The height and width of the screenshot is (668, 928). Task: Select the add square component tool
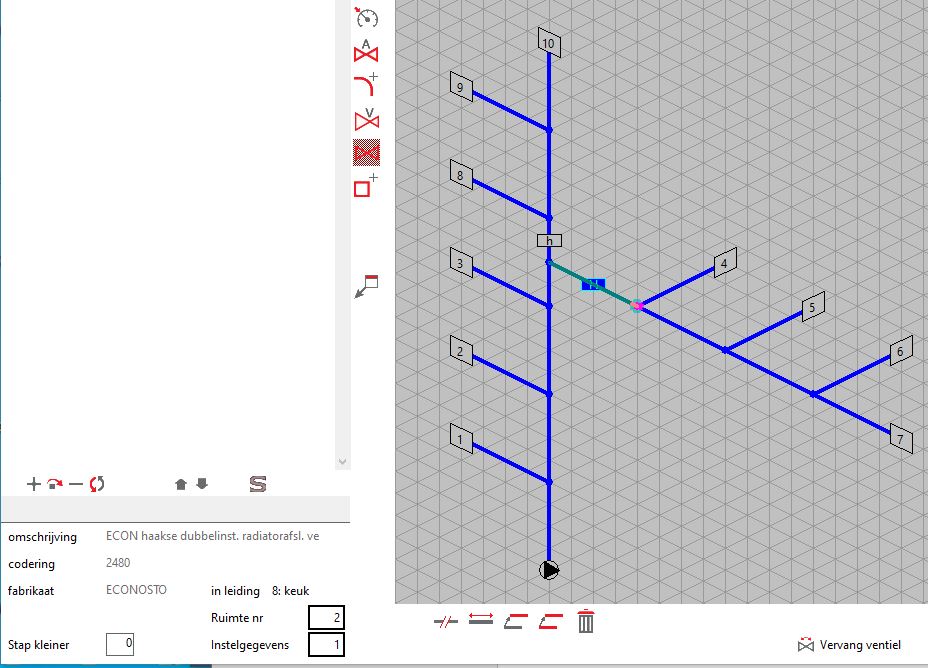coord(366,186)
